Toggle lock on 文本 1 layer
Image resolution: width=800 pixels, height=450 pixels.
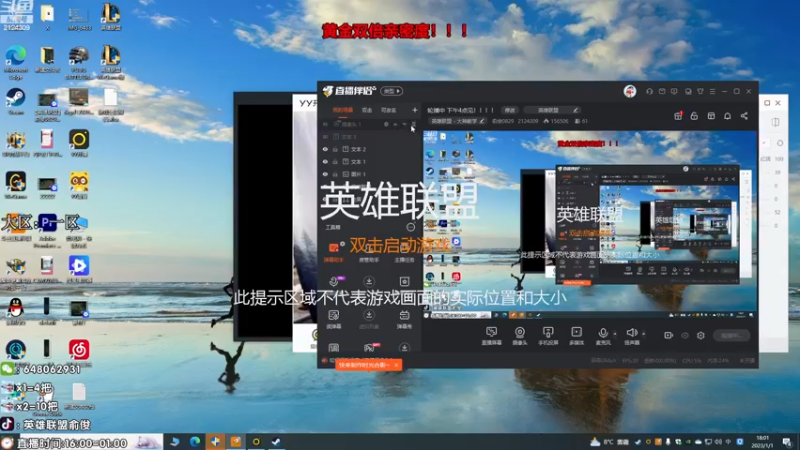coord(335,162)
